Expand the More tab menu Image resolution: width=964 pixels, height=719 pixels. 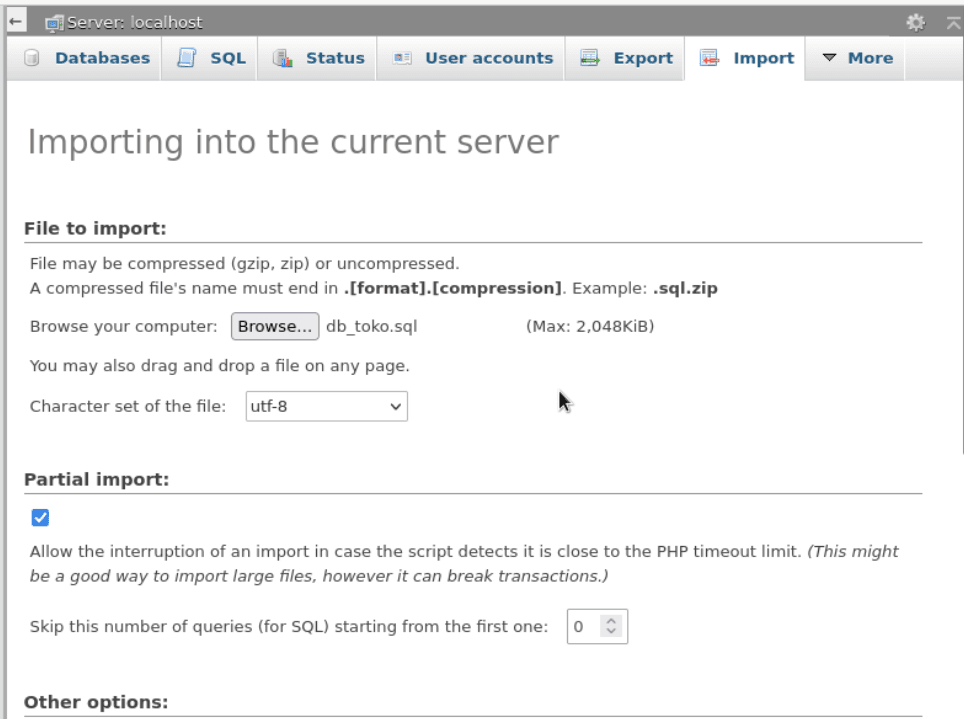point(857,58)
